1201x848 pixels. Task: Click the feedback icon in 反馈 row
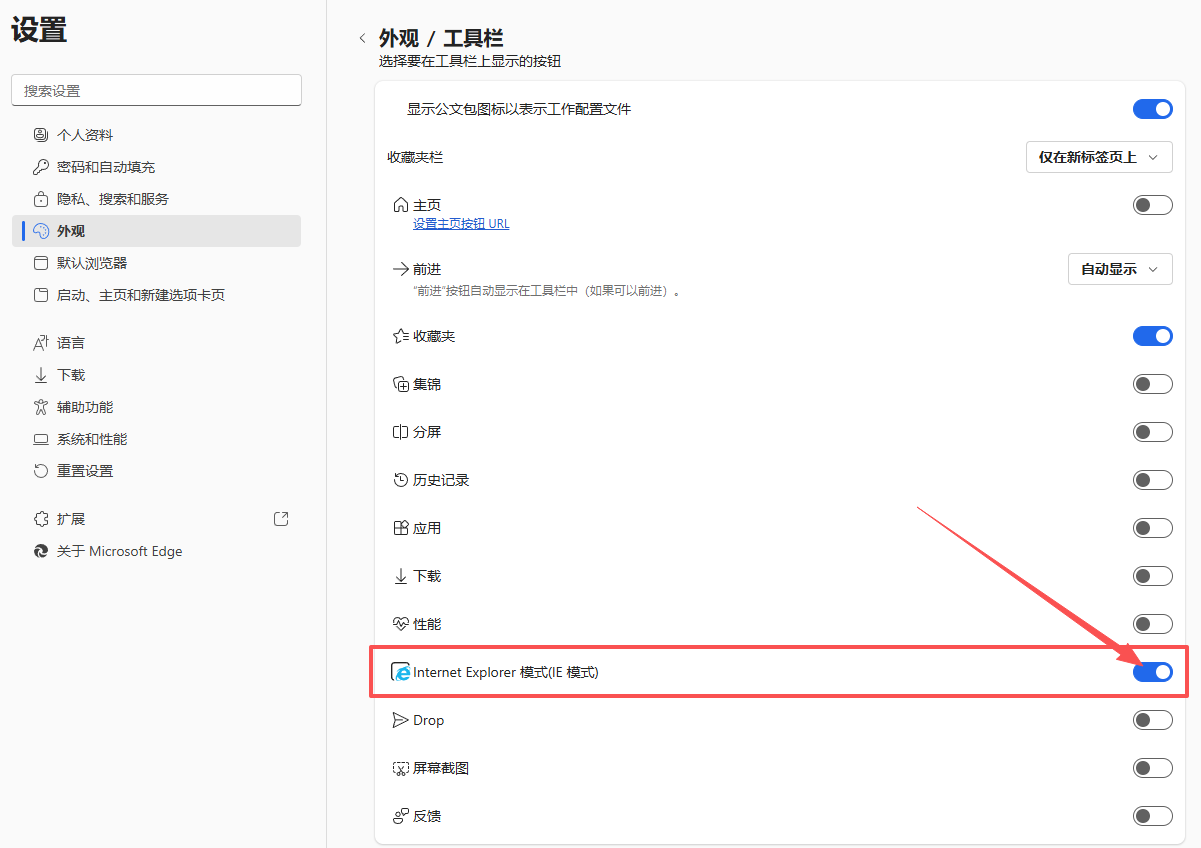pos(401,816)
